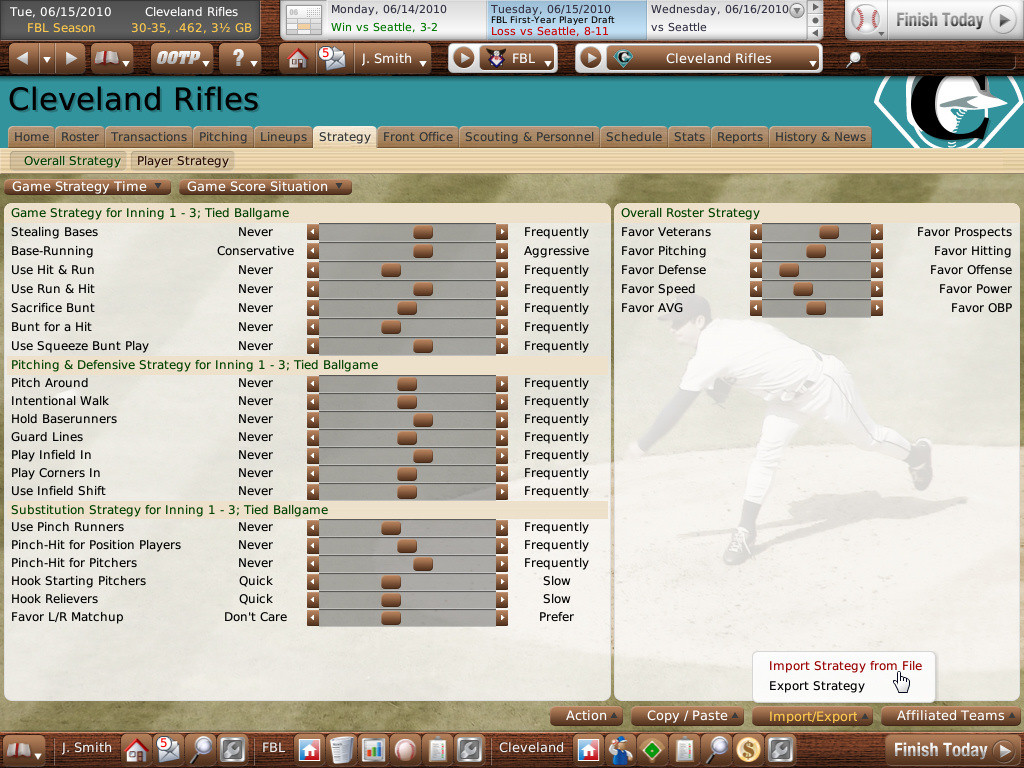Open the Cleveland ballpark diamond icon in taskbar
The image size is (1024, 768).
pos(650,748)
